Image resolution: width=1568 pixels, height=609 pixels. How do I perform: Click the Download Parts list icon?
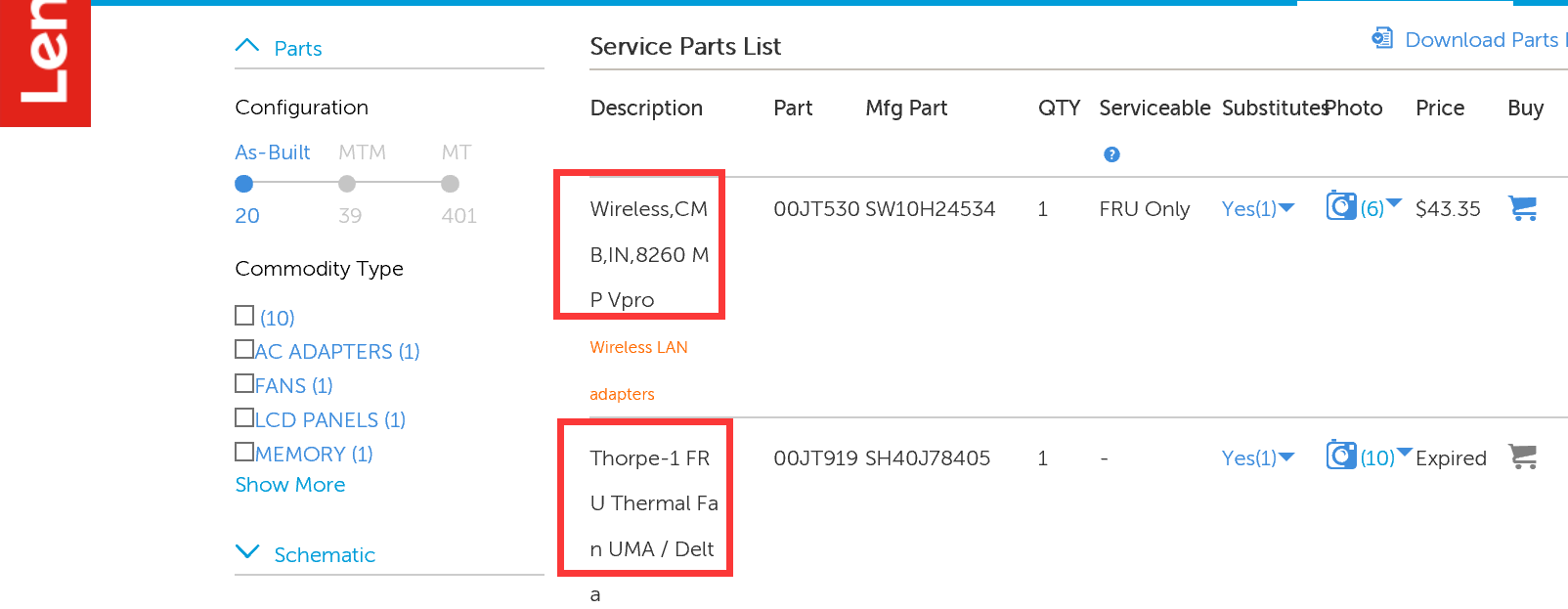tap(1381, 39)
